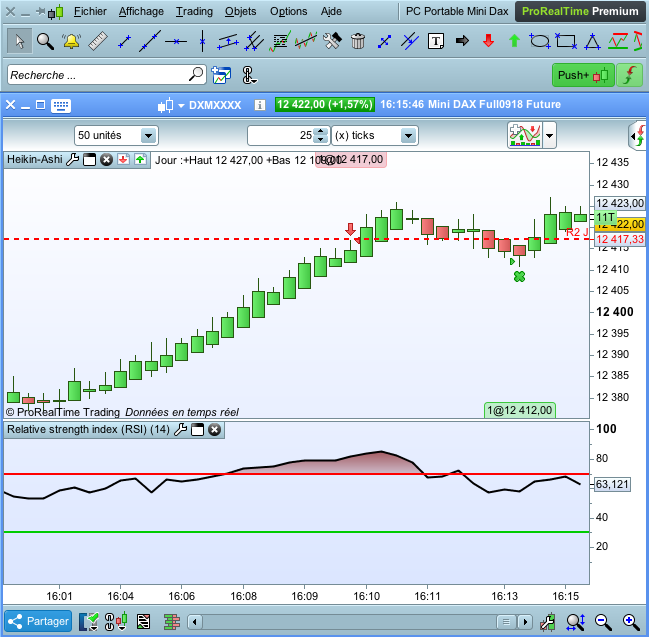The image size is (649, 637).
Task: Open the virtual keyboard icon in chart title bar
Action: (61, 106)
